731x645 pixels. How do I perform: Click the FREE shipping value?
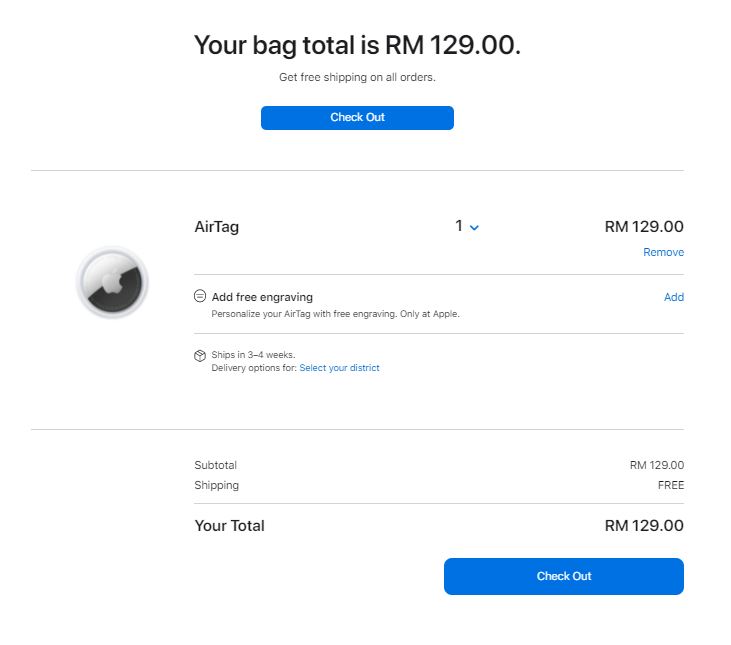tap(671, 485)
